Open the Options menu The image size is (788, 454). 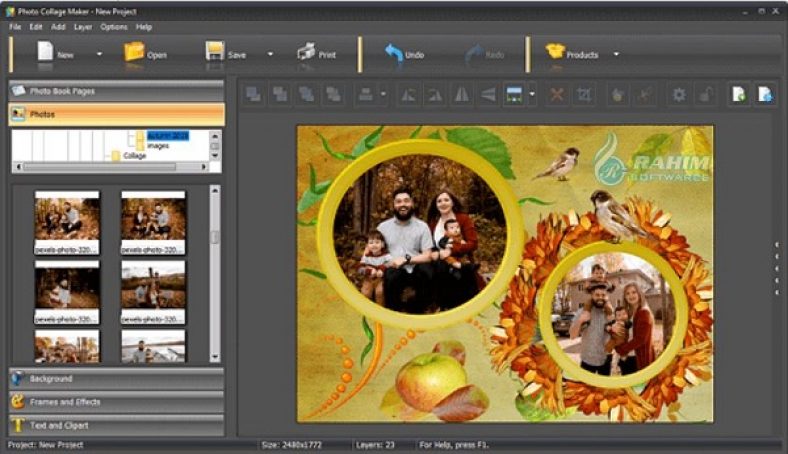114,26
